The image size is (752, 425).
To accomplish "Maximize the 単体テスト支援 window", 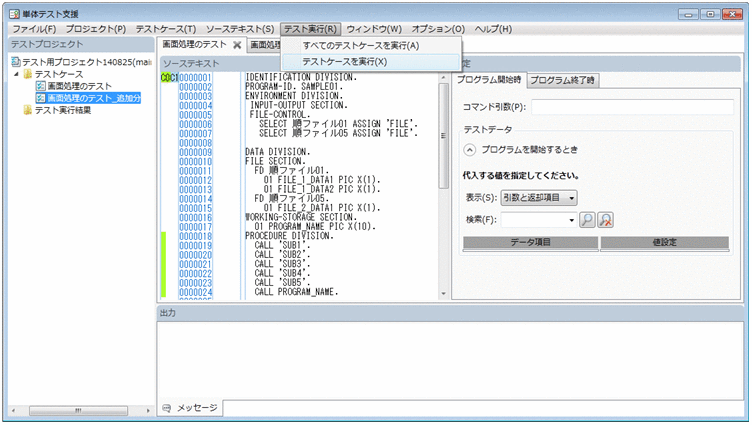I will point(710,14).
